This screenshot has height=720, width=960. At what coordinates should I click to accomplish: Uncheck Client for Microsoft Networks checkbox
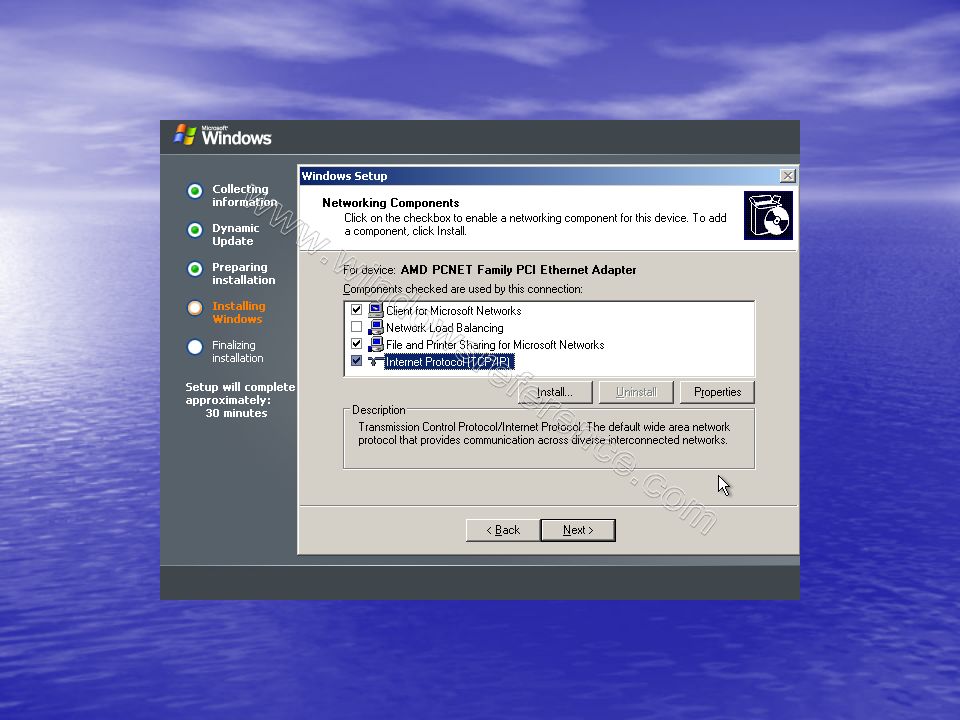pyautogui.click(x=356, y=310)
